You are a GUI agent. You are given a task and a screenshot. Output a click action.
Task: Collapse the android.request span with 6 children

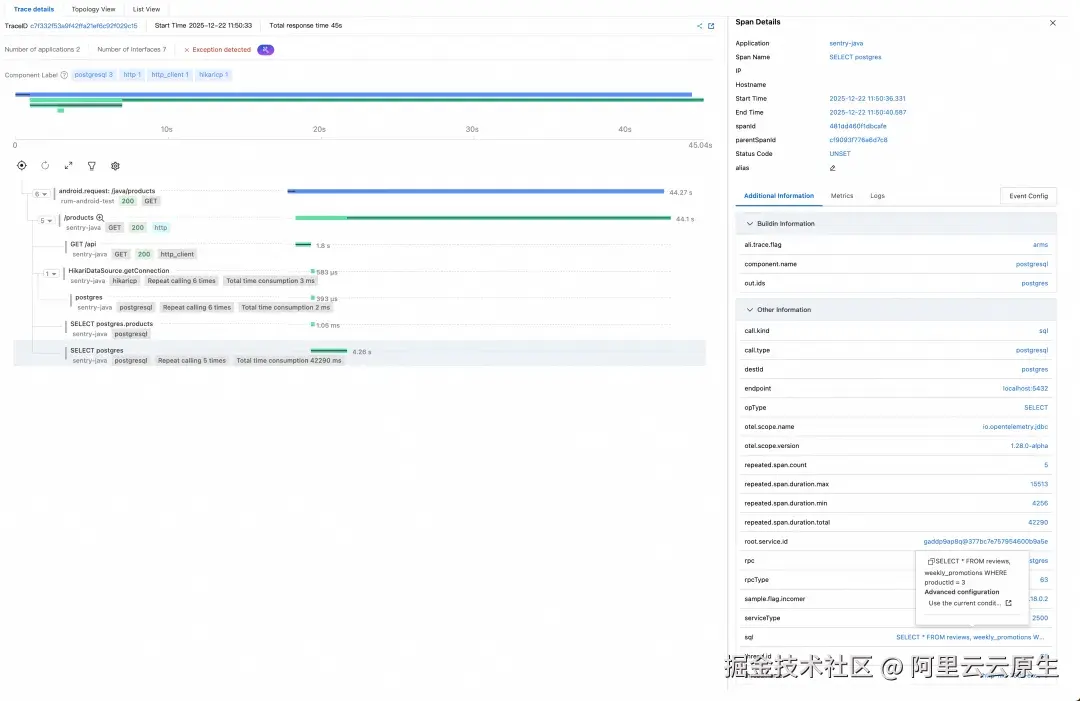tap(41, 194)
